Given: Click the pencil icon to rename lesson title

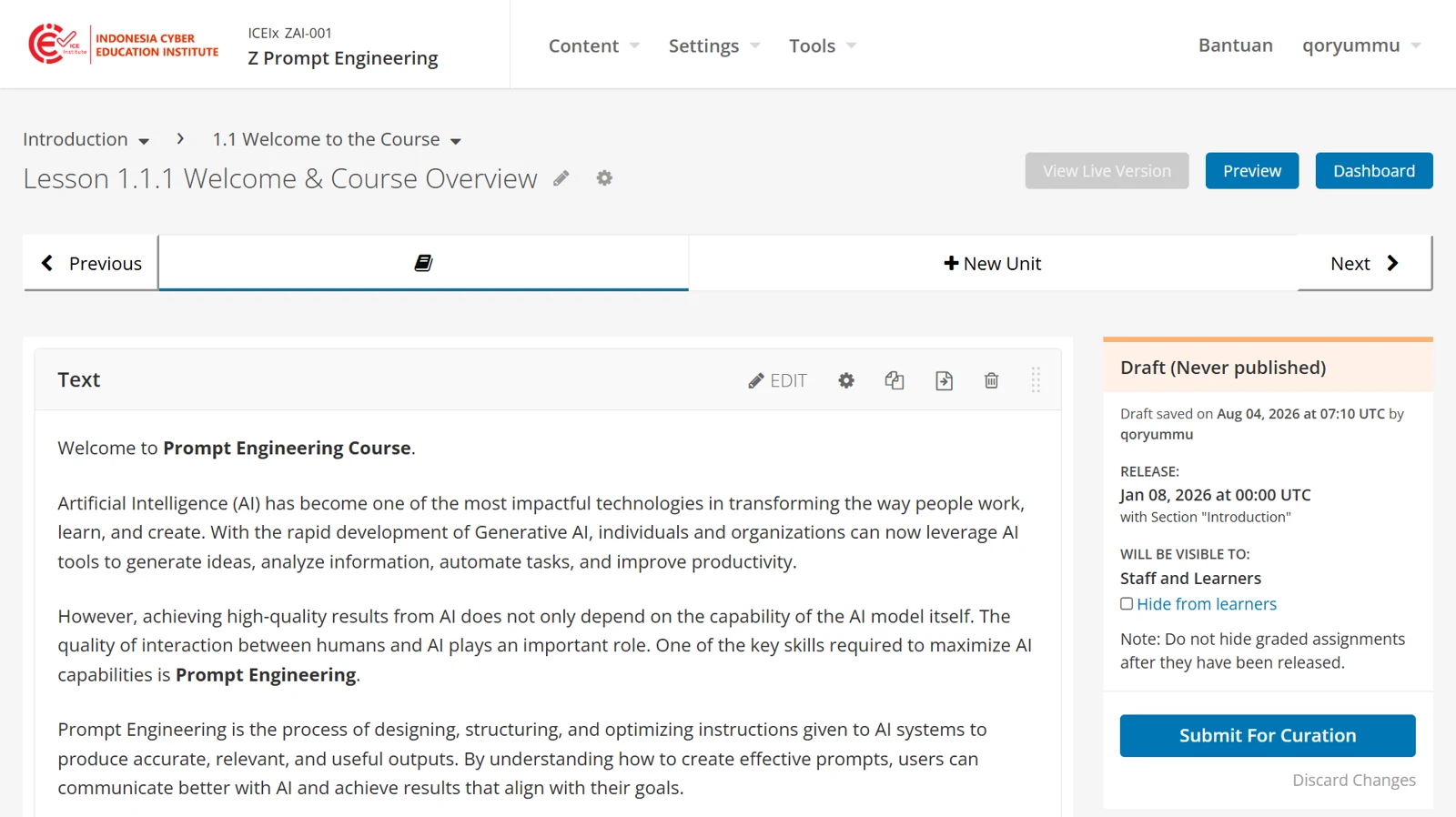Looking at the screenshot, I should [561, 178].
